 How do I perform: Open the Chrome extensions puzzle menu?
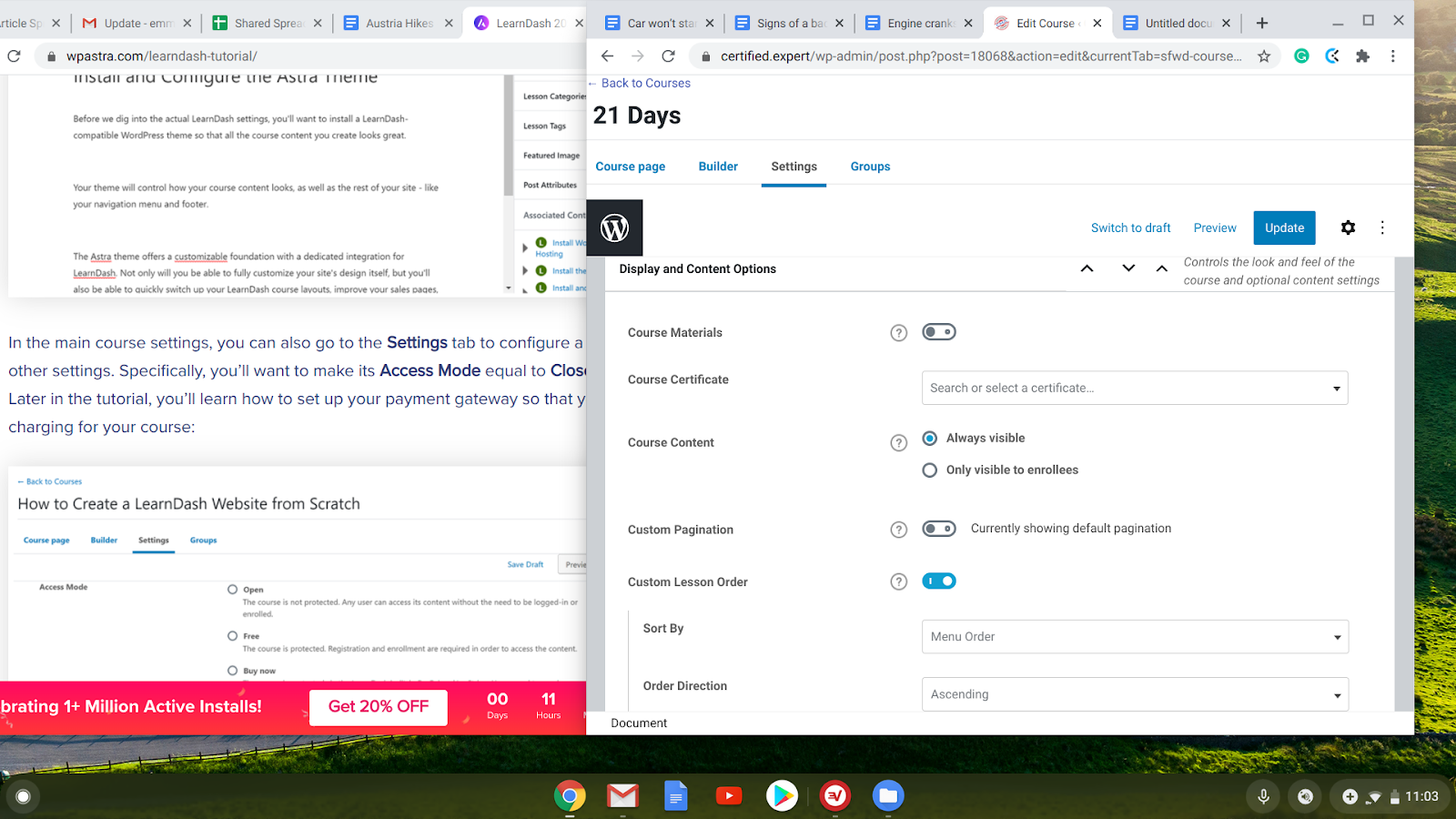(x=1362, y=56)
